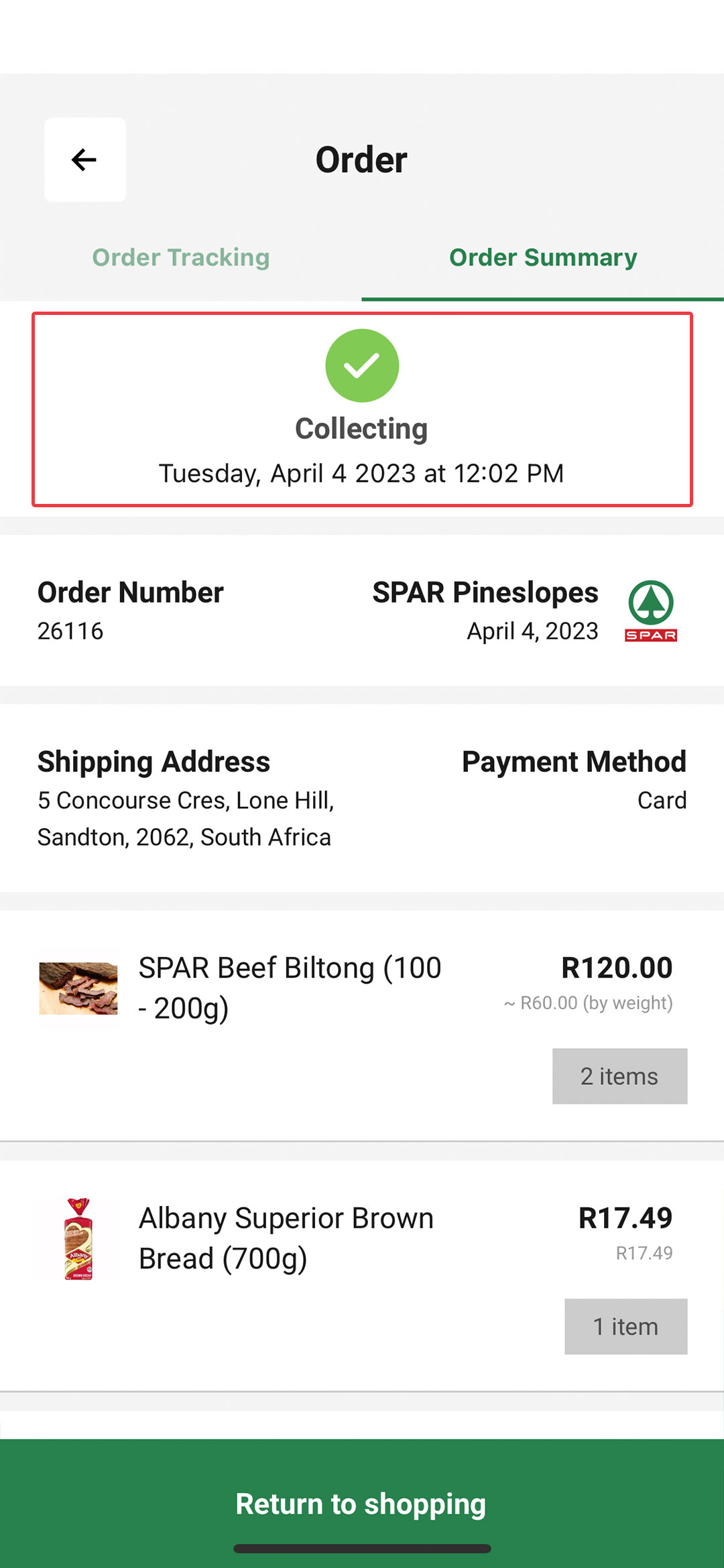Screen dimensions: 724x1568
Task: Tap the R17.49 bold bread price
Action: tap(625, 1218)
